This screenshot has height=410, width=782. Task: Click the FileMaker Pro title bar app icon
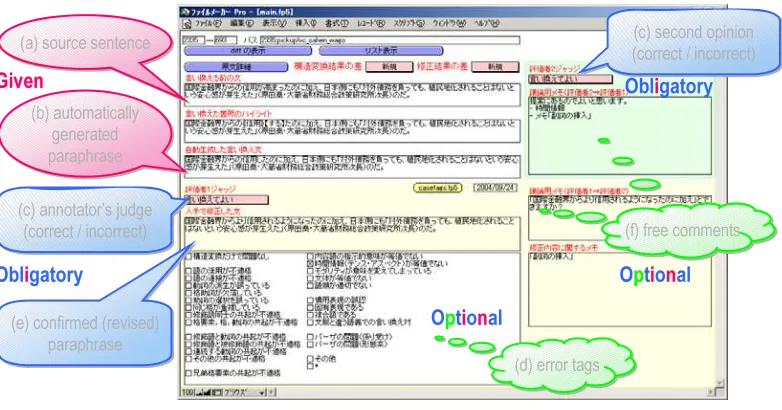coord(185,11)
